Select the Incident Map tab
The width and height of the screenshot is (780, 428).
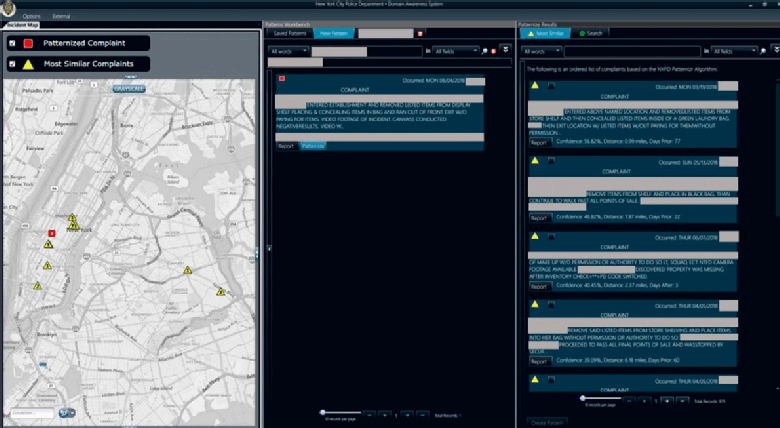22,24
